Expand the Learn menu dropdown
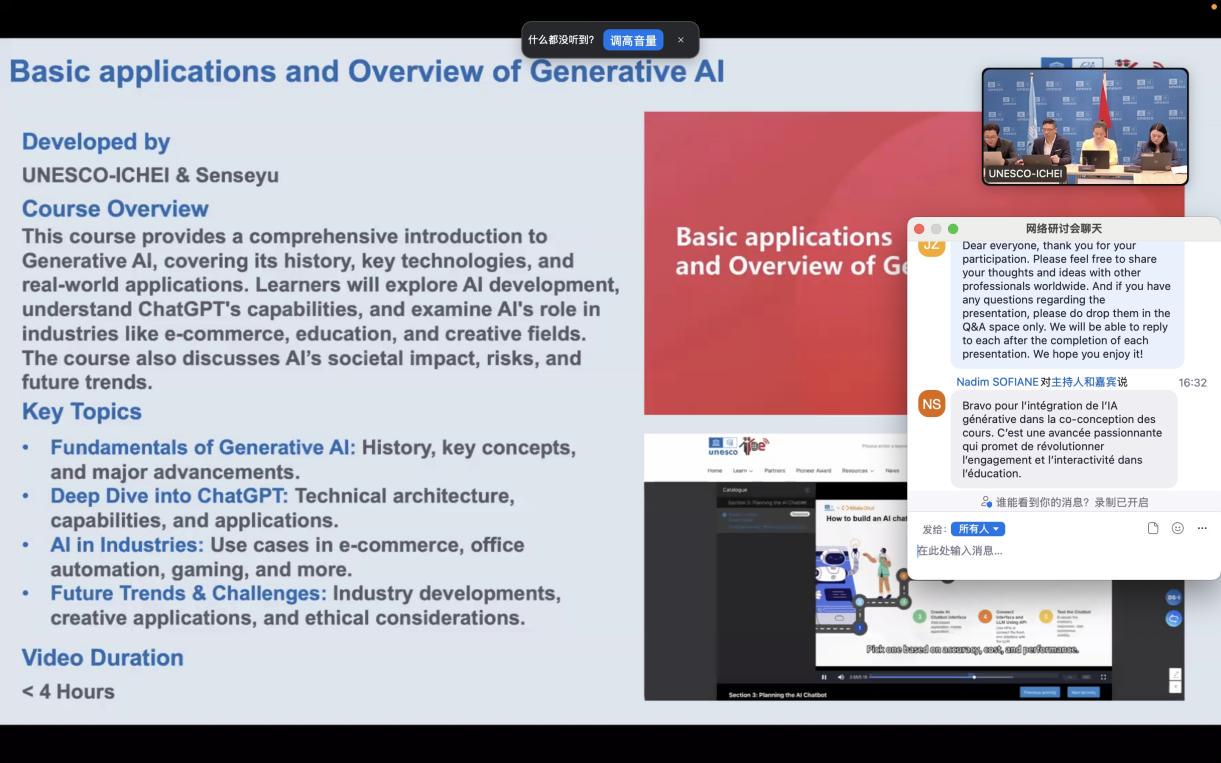 [742, 470]
